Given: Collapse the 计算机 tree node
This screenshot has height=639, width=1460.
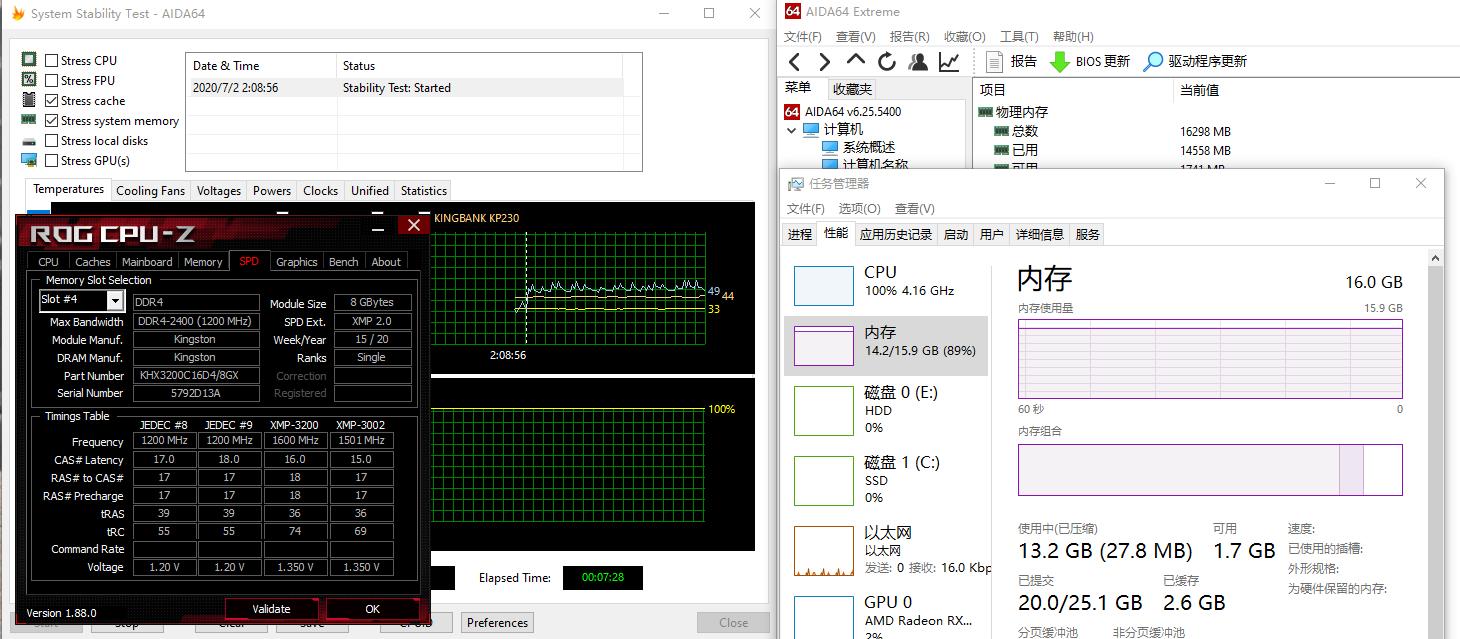Looking at the screenshot, I should [x=791, y=128].
